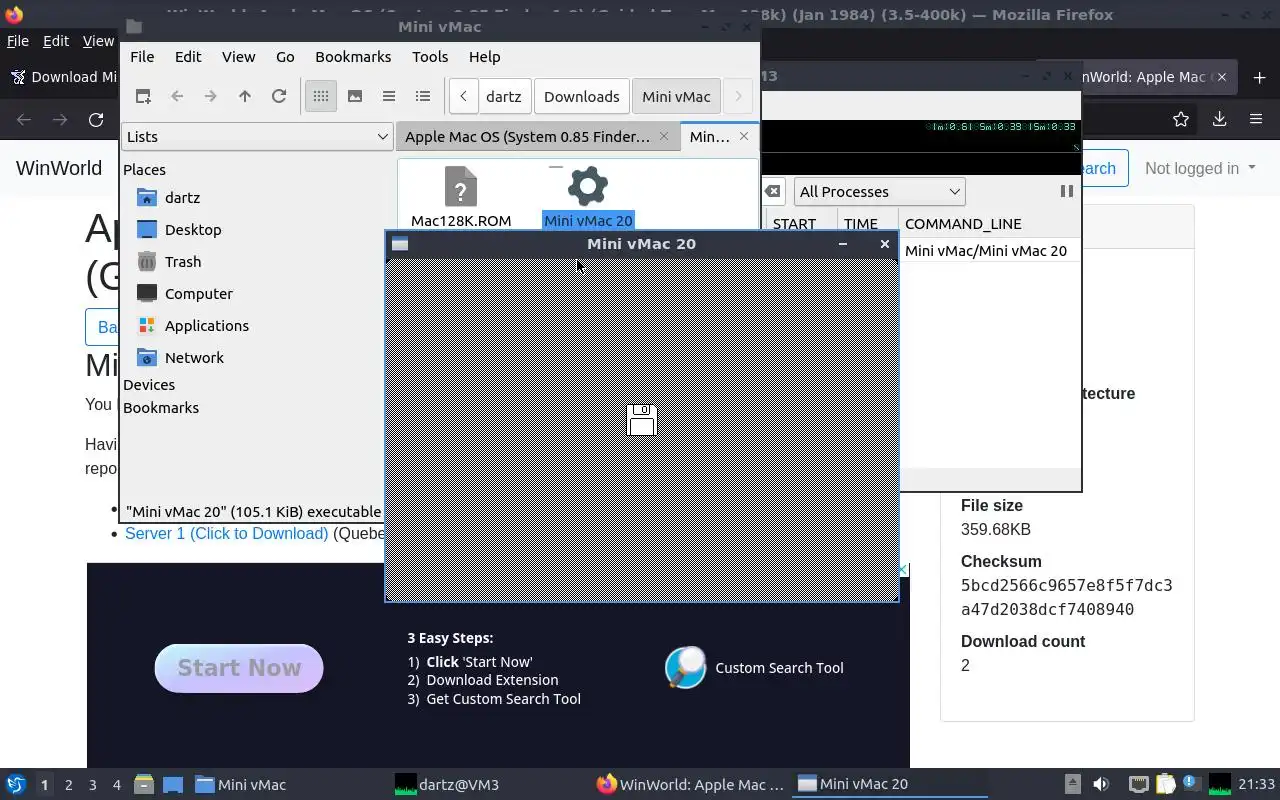This screenshot has height=800, width=1280.
Task: Switch file manager to thumbnail view
Action: [x=355, y=96]
